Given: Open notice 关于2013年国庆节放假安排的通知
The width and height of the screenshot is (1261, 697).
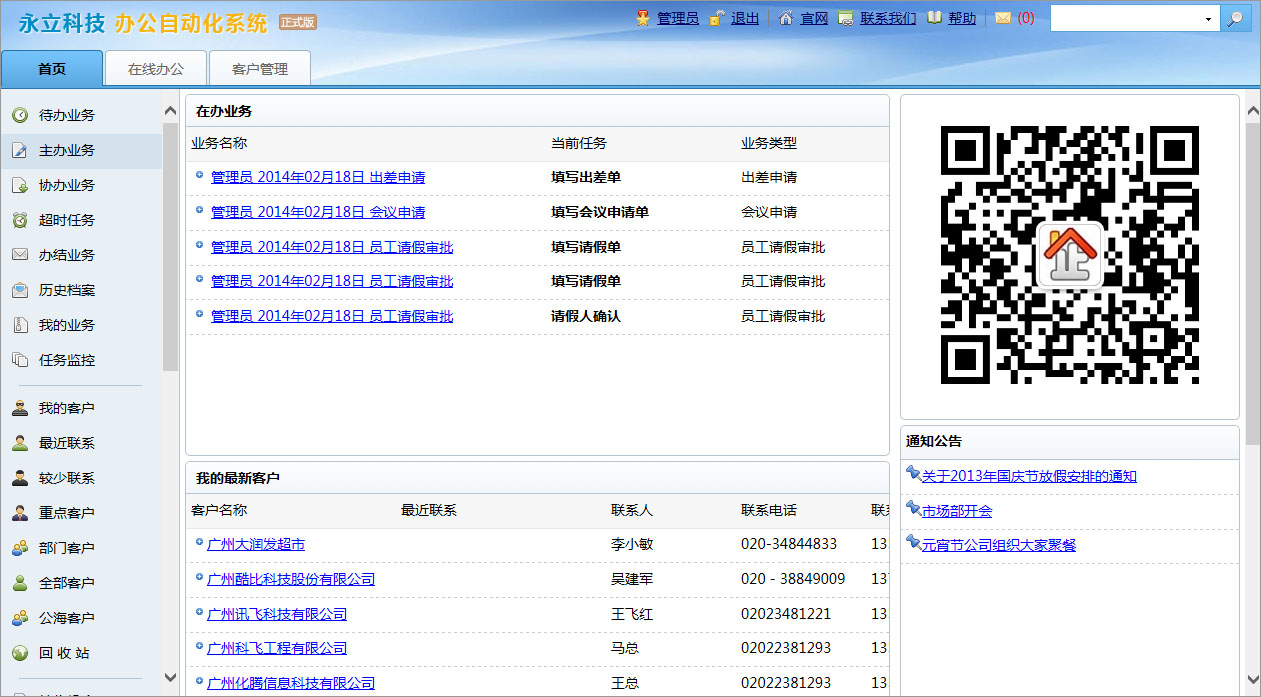Looking at the screenshot, I should [1029, 476].
